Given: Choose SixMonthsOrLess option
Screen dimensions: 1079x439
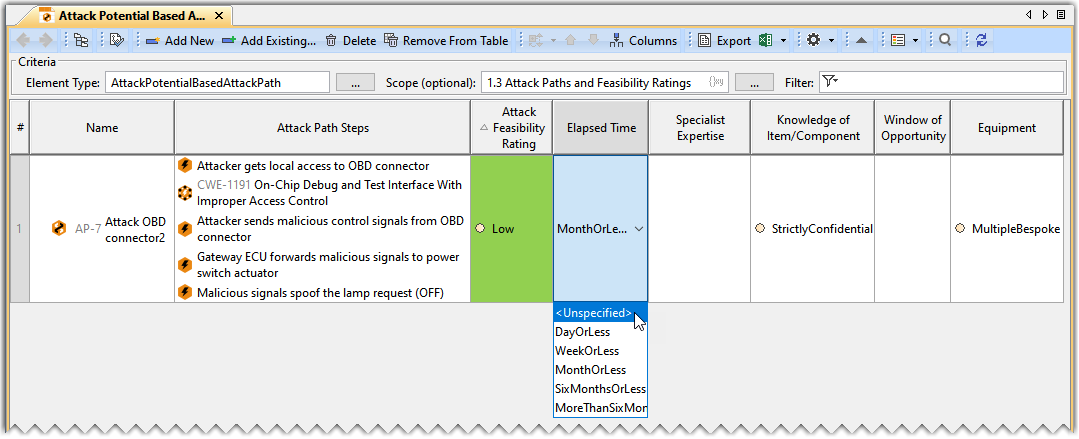Looking at the screenshot, I should point(600,389).
